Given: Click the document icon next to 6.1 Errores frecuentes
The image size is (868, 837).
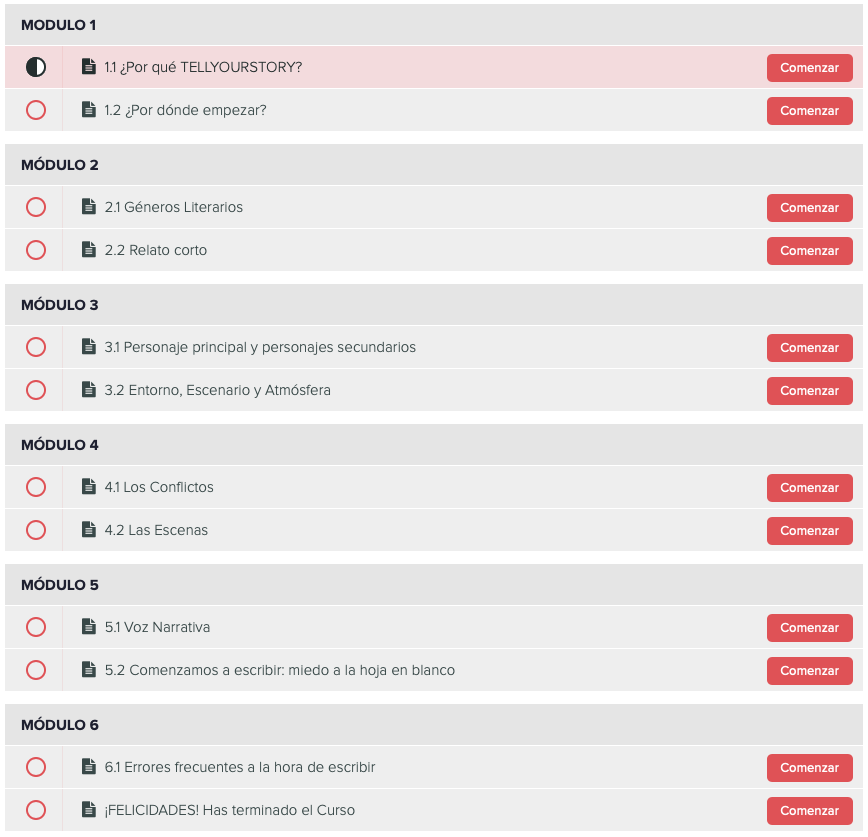Looking at the screenshot, I should coord(89,767).
